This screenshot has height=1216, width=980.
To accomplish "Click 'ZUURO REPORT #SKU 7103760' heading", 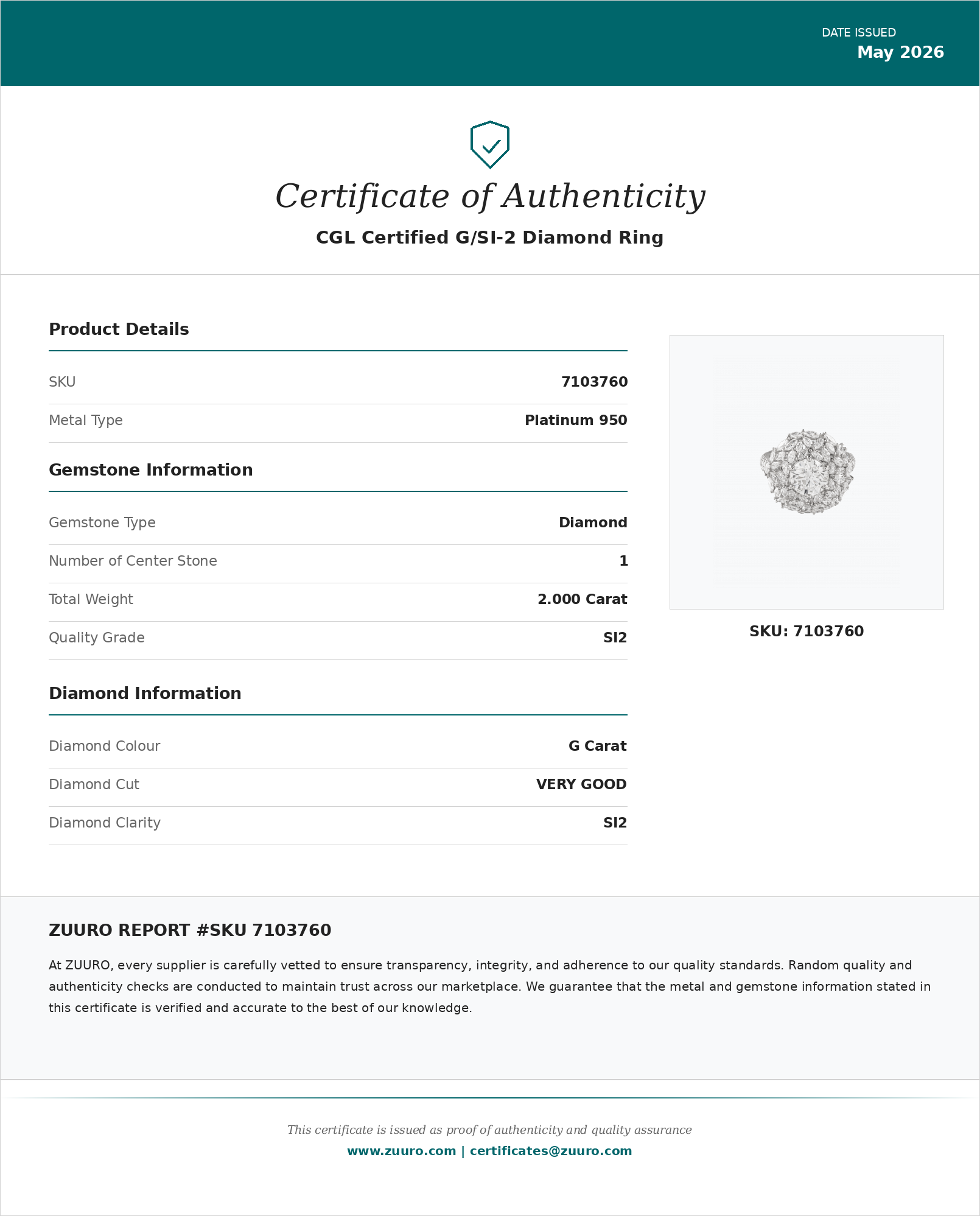I will (x=190, y=930).
